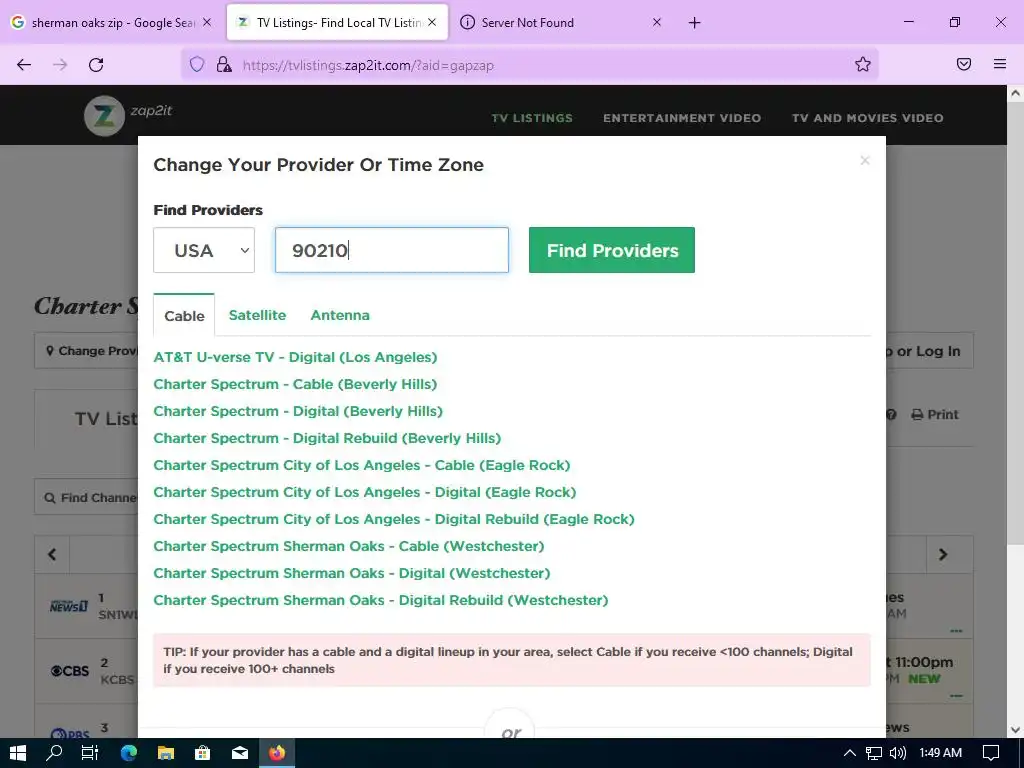Open the Mail app from the taskbar

tap(240, 753)
